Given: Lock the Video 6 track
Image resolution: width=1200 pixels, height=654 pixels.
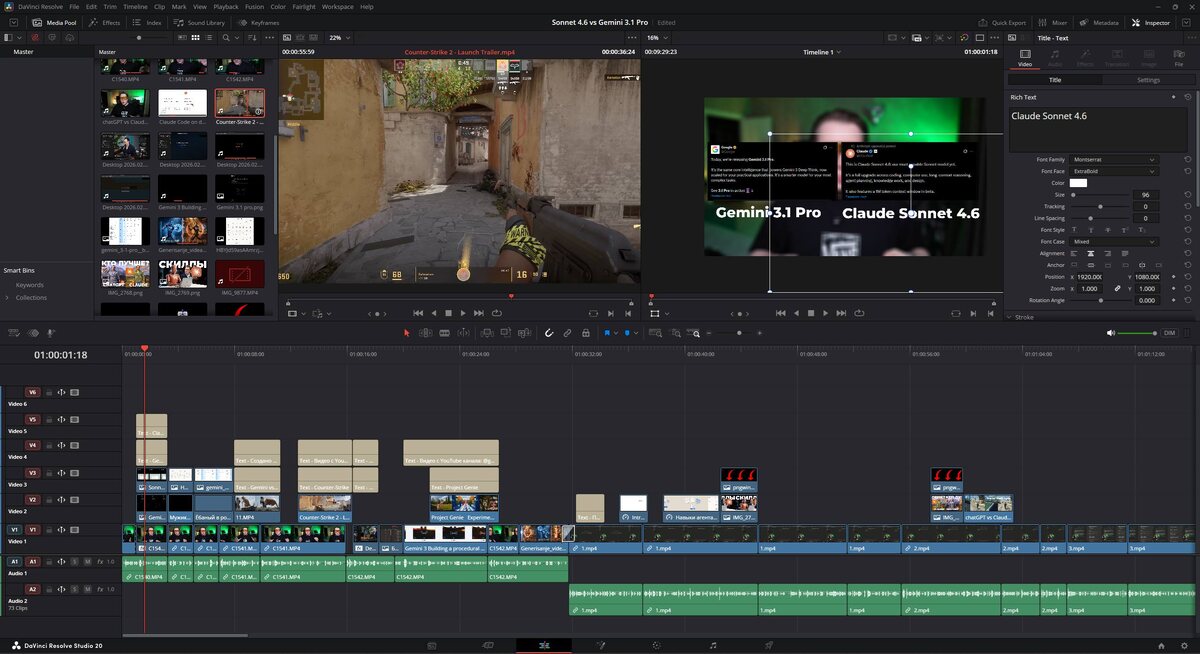Looking at the screenshot, I should 48,392.
